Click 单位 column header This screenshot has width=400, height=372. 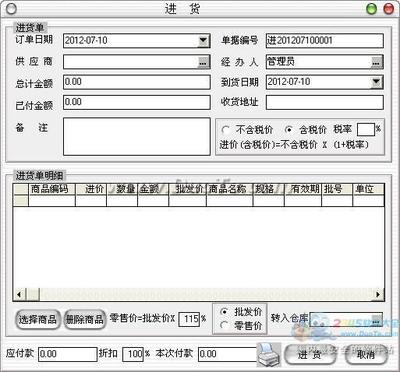click(x=368, y=189)
